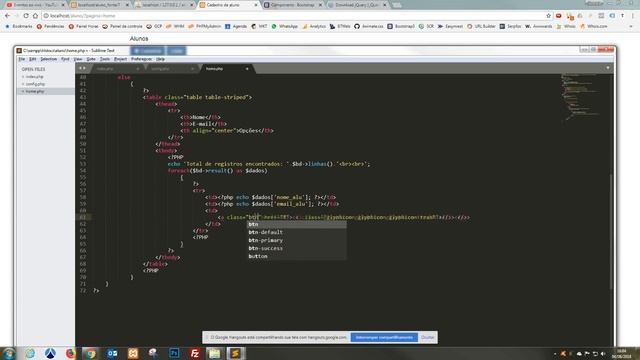Open the Tools menu in Sublime Text
Viewport: 640px width, 360px height.
[105, 59]
